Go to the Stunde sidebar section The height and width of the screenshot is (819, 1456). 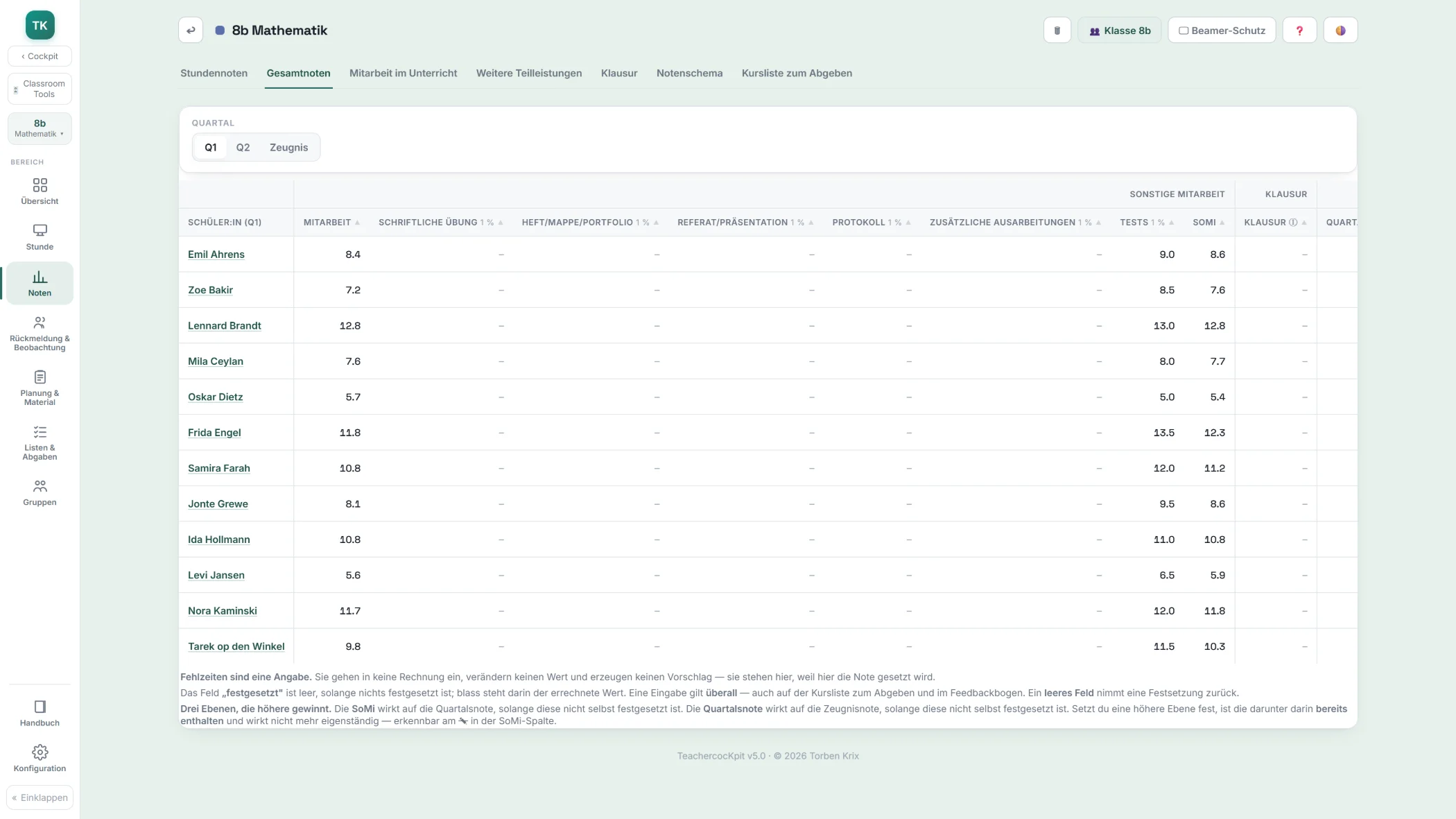(40, 237)
